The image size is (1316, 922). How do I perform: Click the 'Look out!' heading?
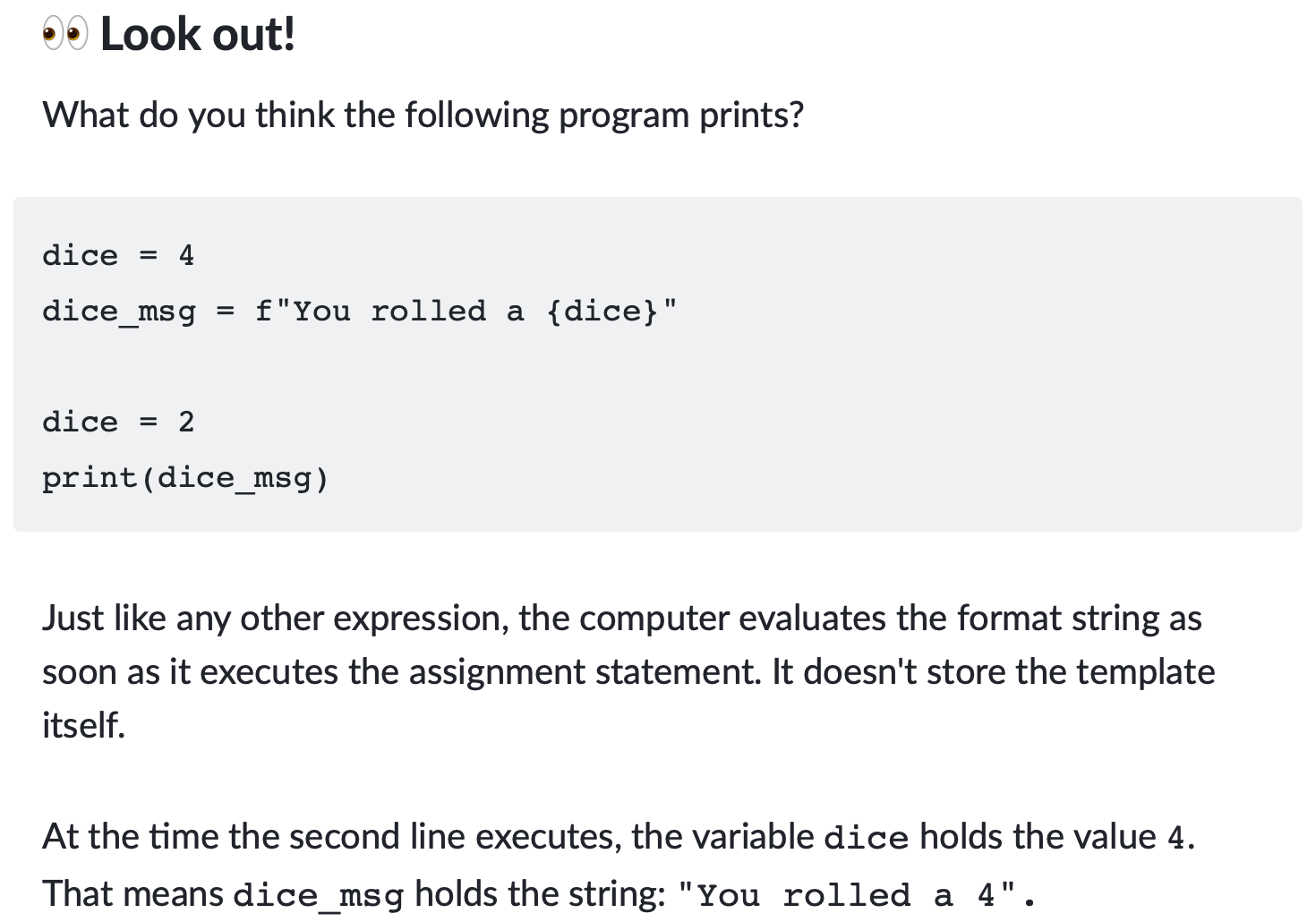(x=198, y=35)
